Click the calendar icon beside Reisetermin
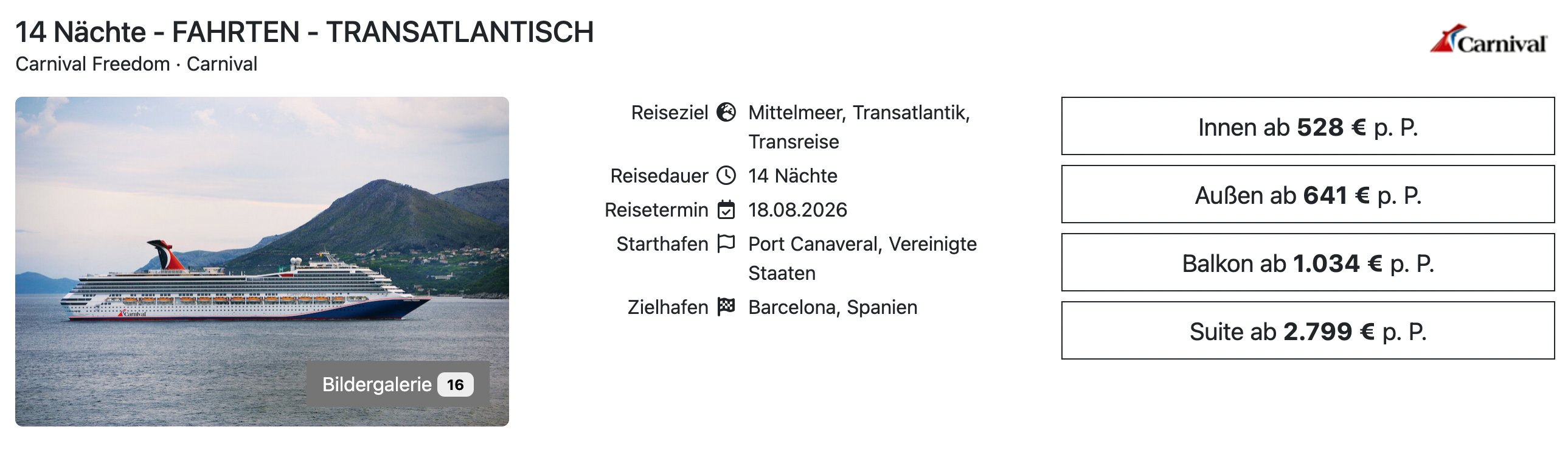The image size is (1568, 449). [726, 209]
